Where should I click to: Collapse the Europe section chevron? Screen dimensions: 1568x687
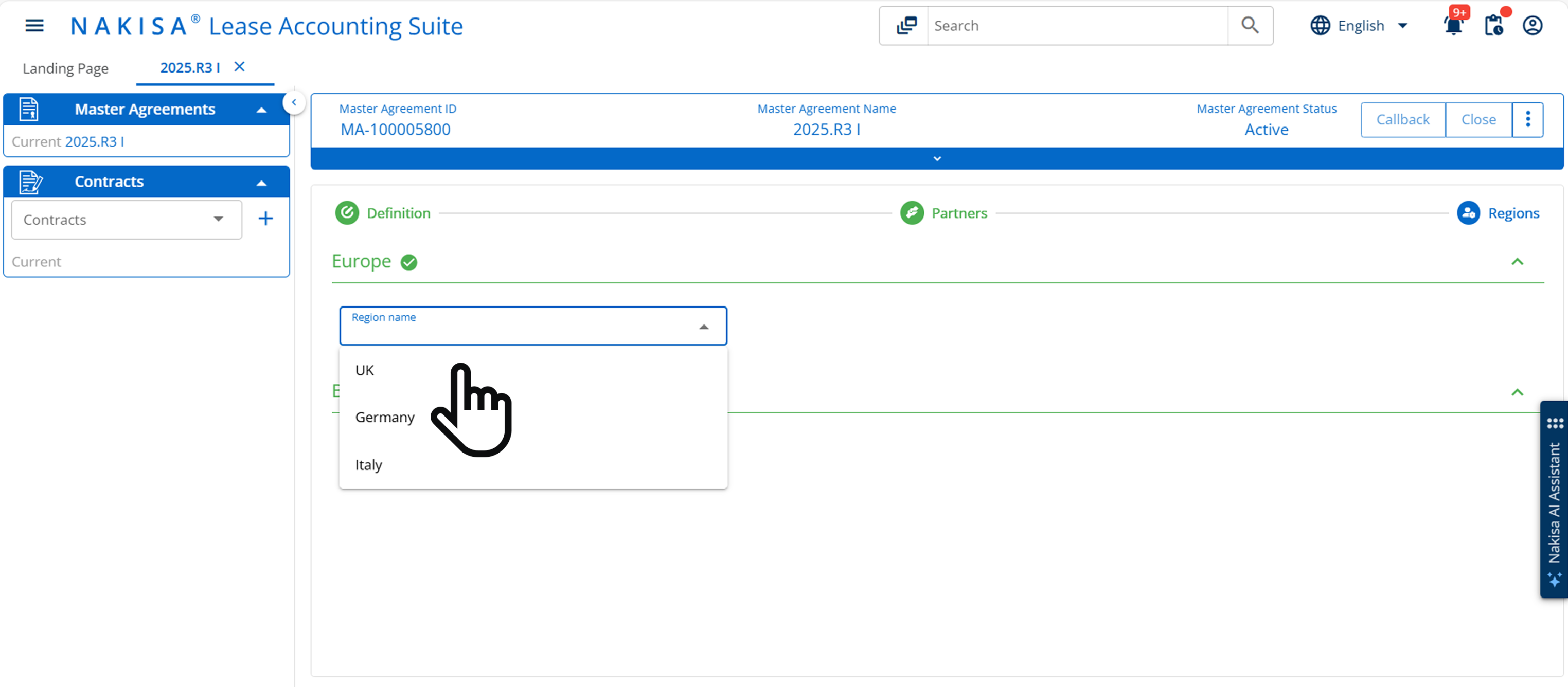[1517, 262]
